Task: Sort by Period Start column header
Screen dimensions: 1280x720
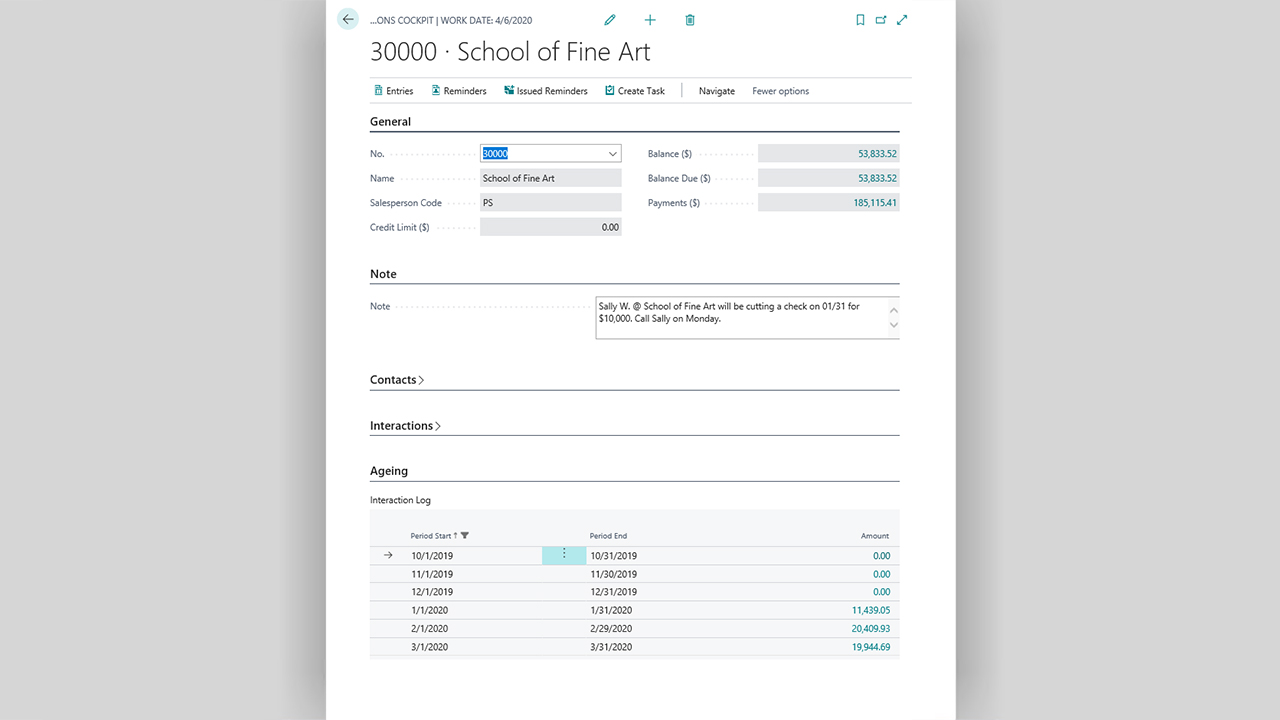Action: point(431,536)
